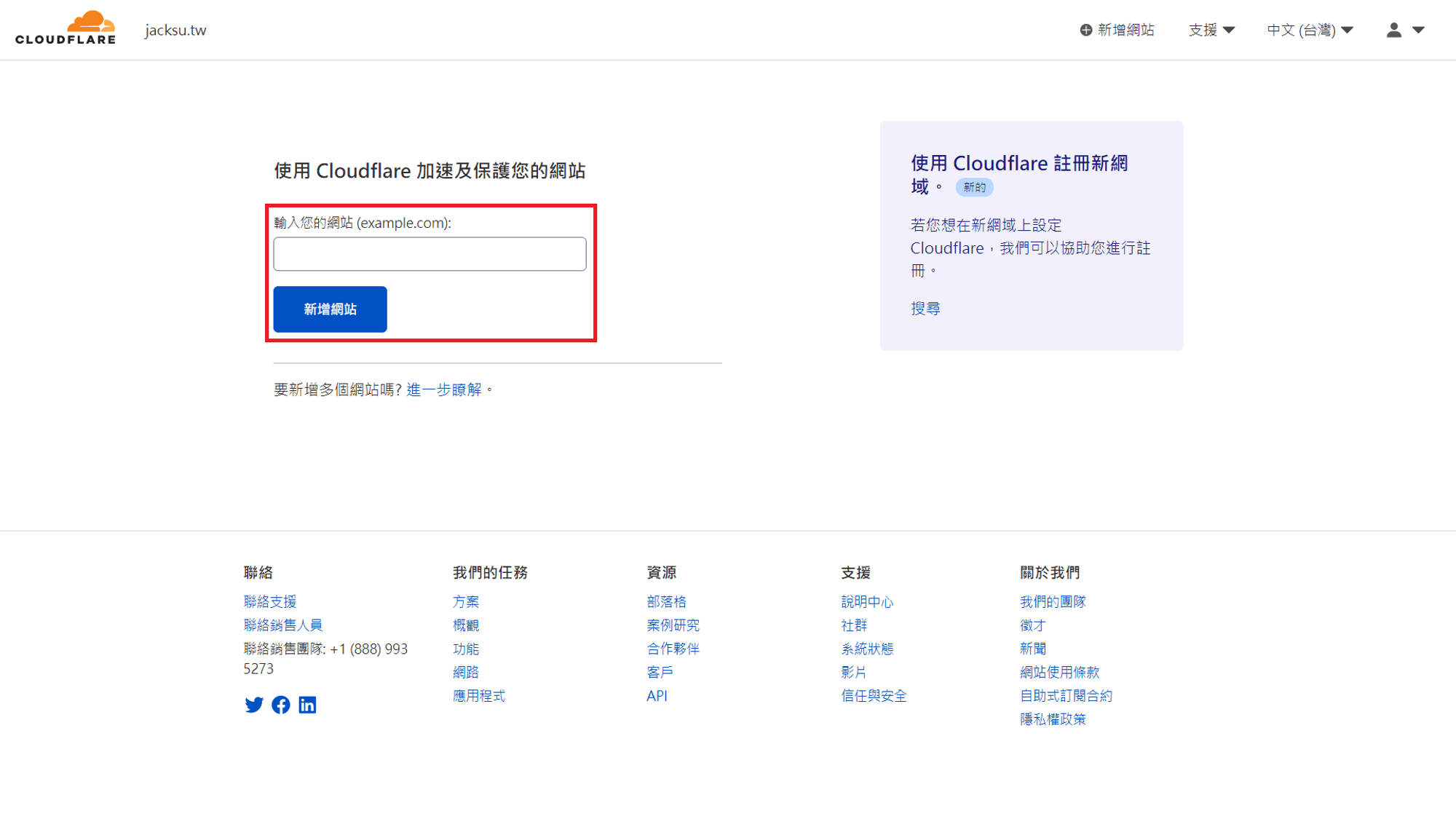Open the 客戶 footer link
The width and height of the screenshot is (1456, 819).
(660, 672)
